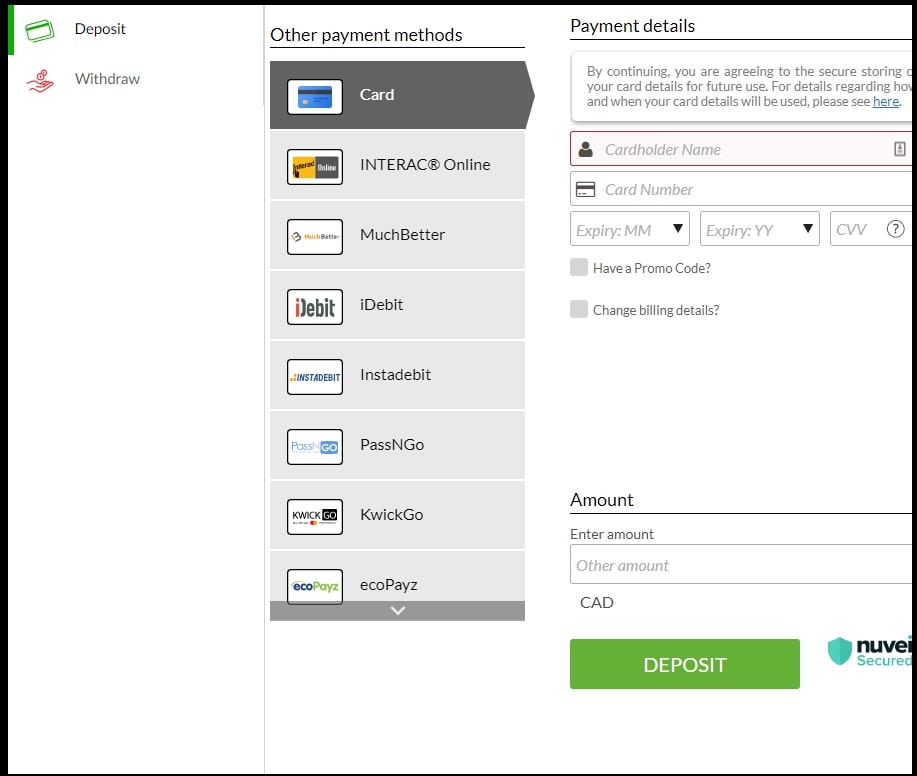The width and height of the screenshot is (917, 776).
Task: Expand more payment methods with down chevron
Action: point(396,612)
